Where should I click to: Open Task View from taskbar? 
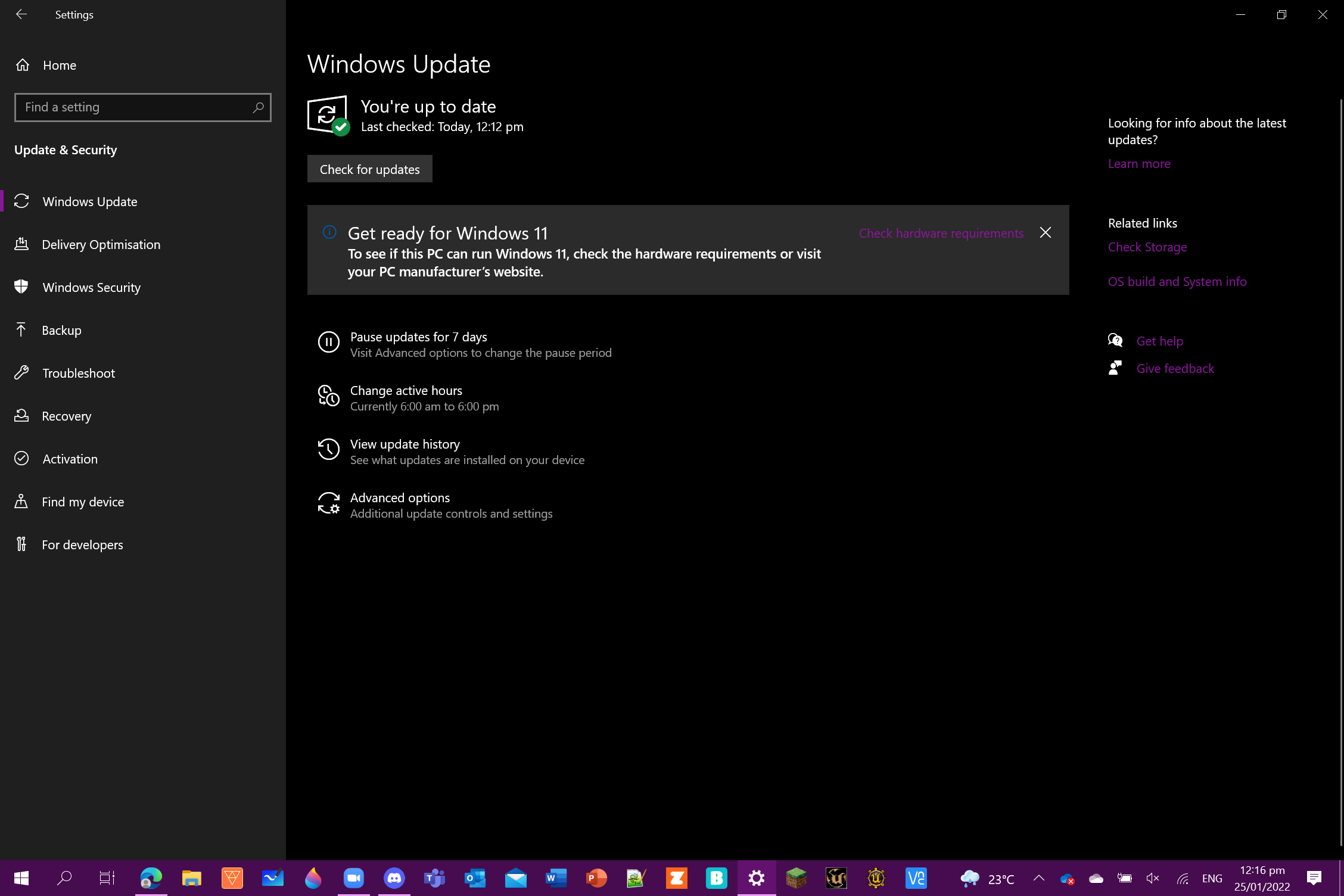(107, 878)
